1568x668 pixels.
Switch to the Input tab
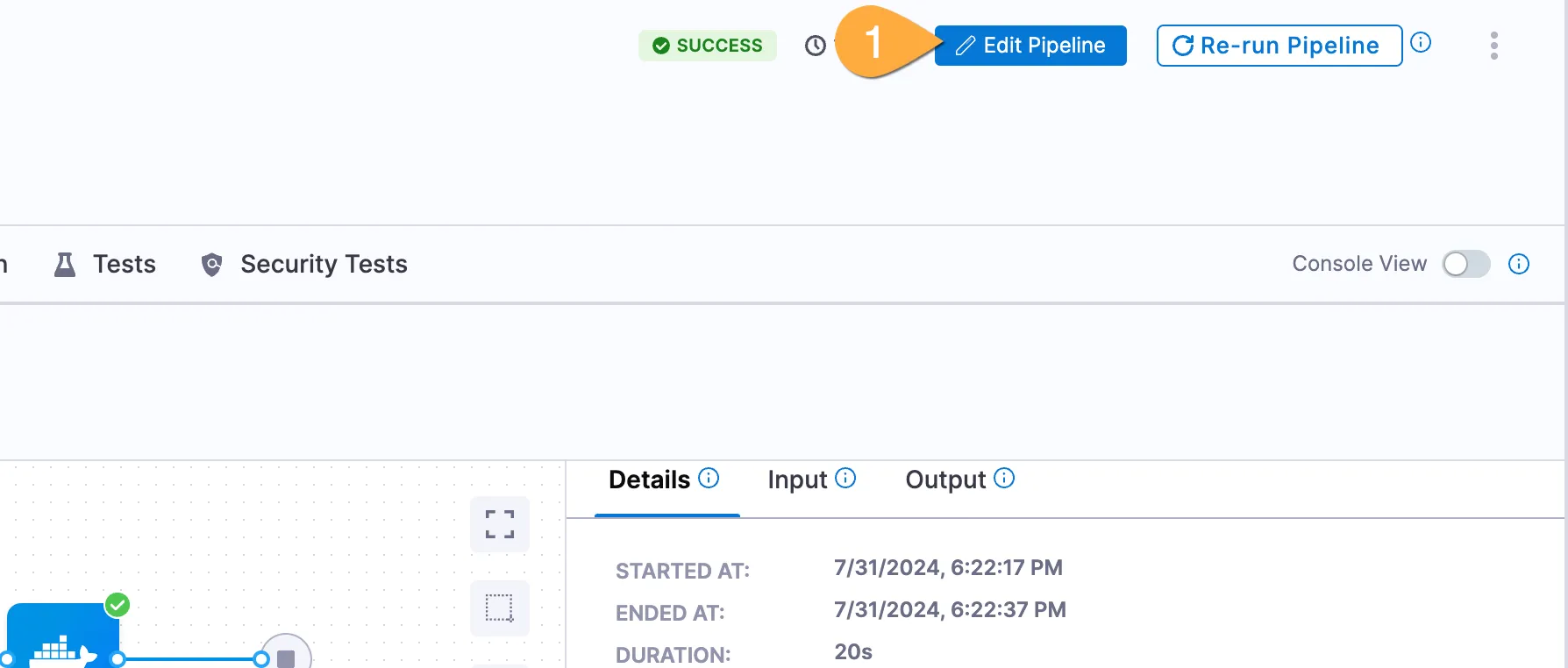coord(796,480)
